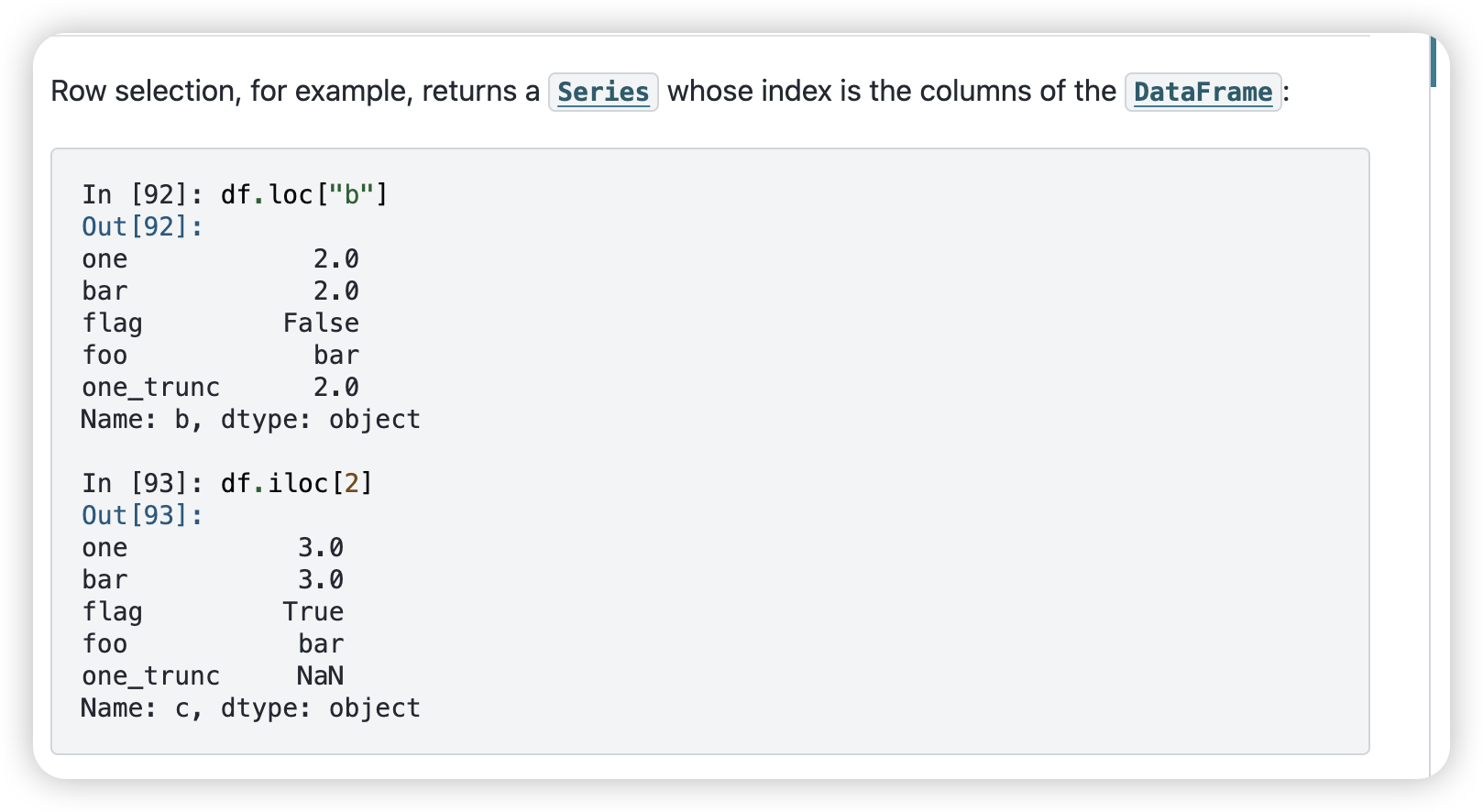Click the string "b" inside loc brackets
Screen dimensions: 1483x812
point(351,194)
